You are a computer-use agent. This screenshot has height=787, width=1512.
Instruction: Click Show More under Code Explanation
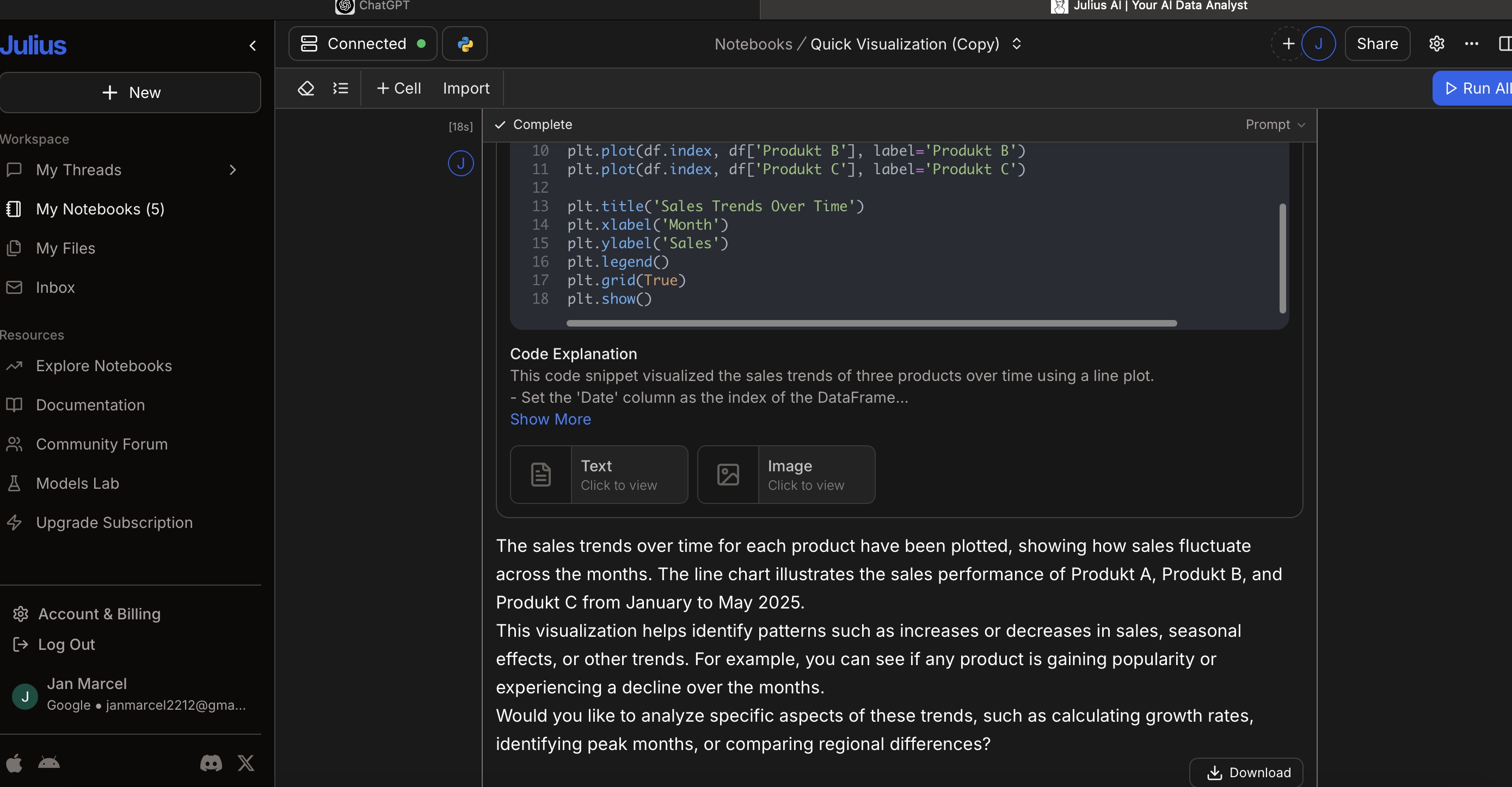point(551,419)
